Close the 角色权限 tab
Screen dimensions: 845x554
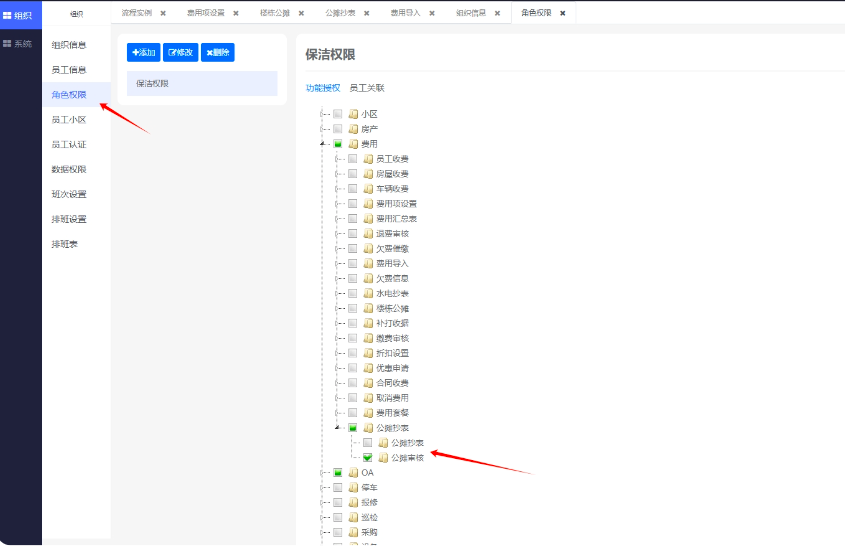563,13
